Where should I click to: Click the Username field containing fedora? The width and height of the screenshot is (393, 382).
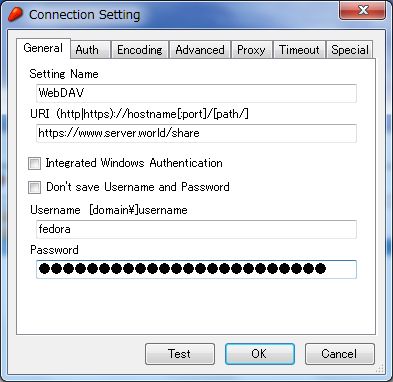(196, 229)
